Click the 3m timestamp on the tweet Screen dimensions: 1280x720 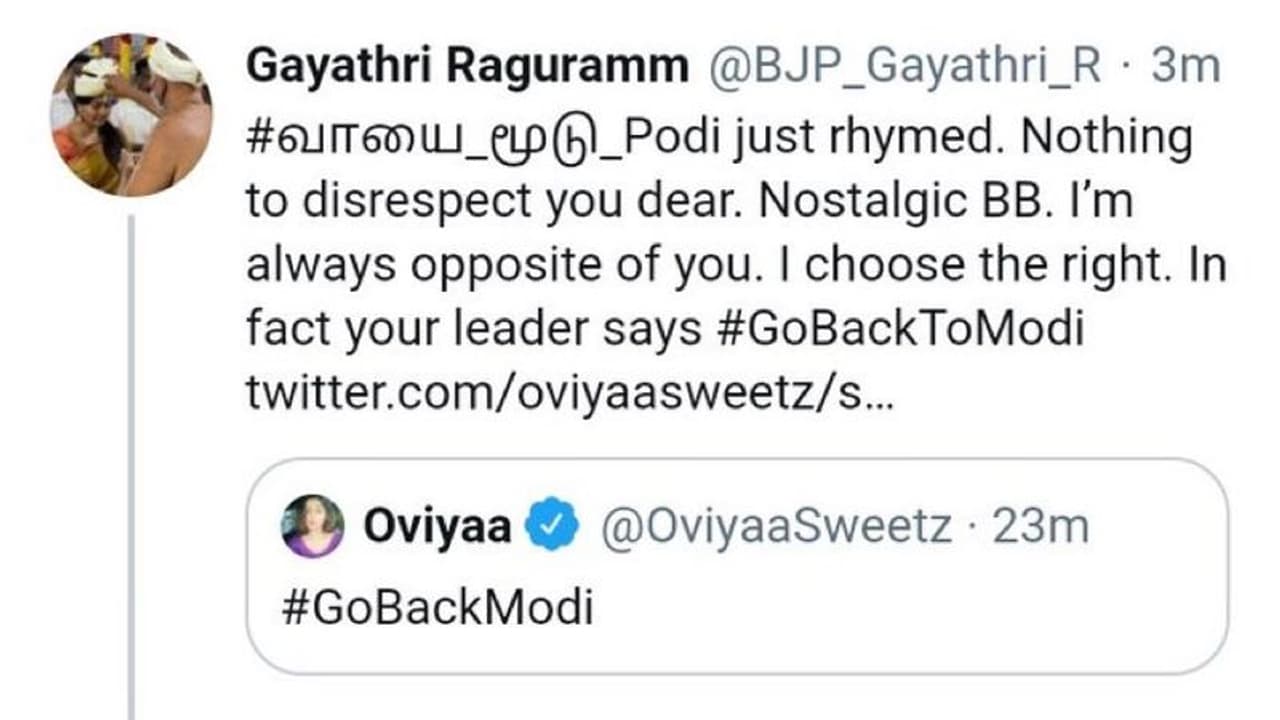[1186, 66]
